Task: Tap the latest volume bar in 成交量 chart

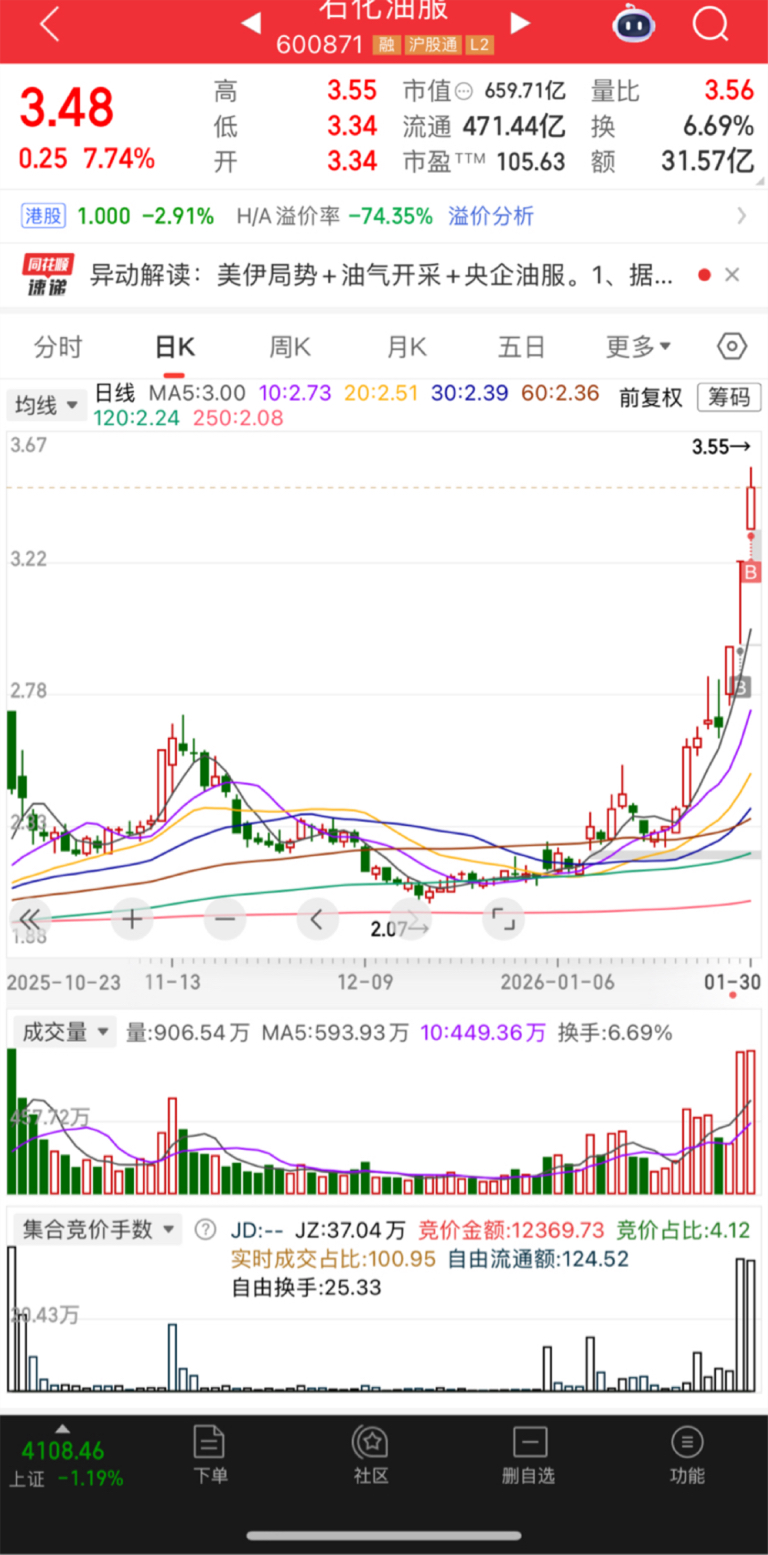Action: pos(750,1122)
